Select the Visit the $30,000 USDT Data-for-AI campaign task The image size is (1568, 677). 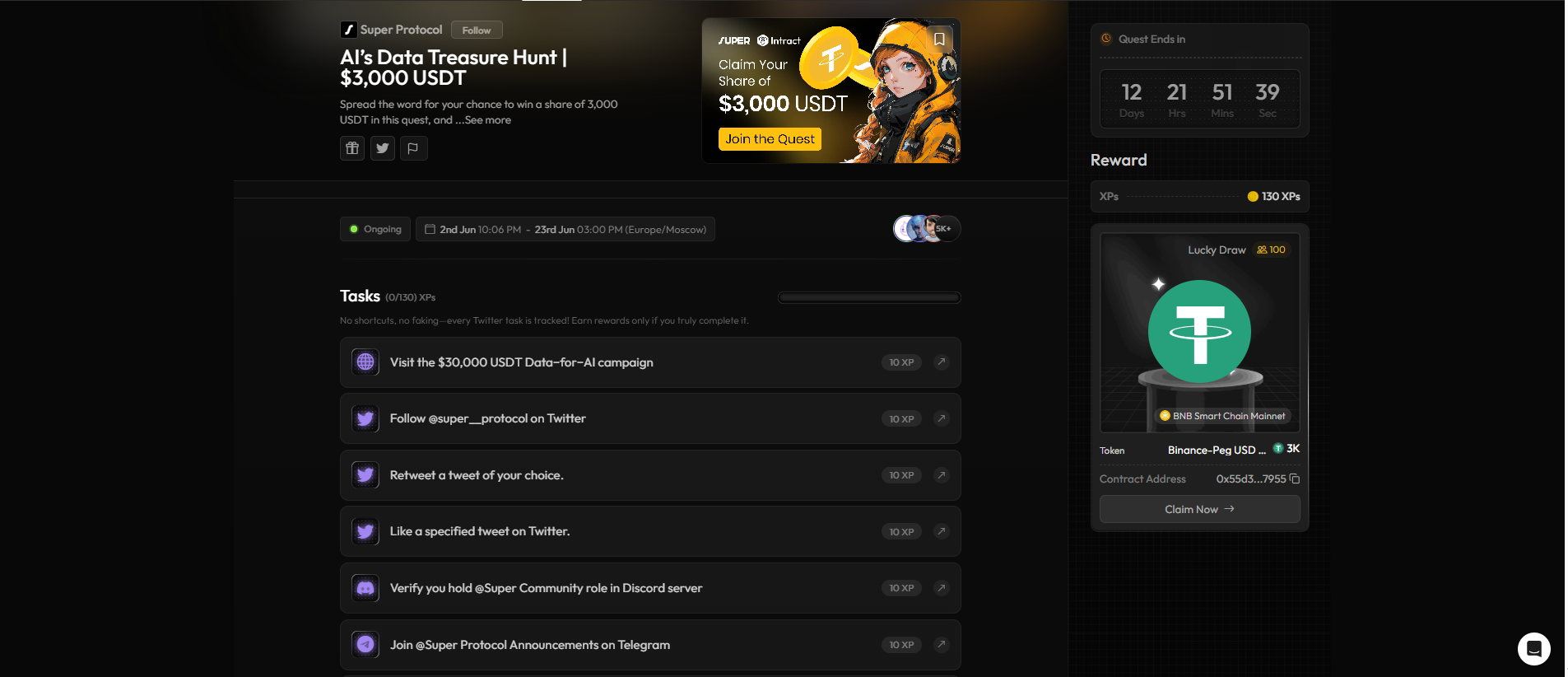(650, 362)
